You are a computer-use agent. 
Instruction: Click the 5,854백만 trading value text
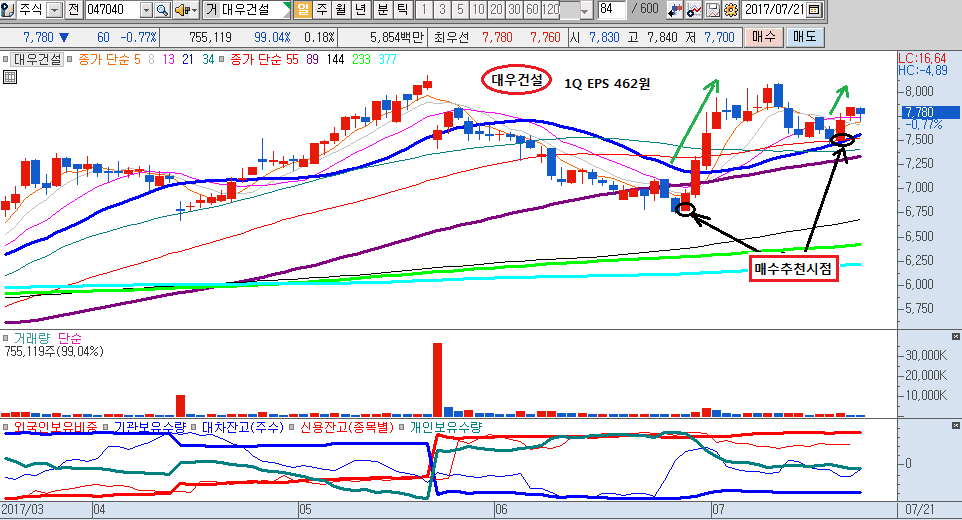[x=397, y=37]
